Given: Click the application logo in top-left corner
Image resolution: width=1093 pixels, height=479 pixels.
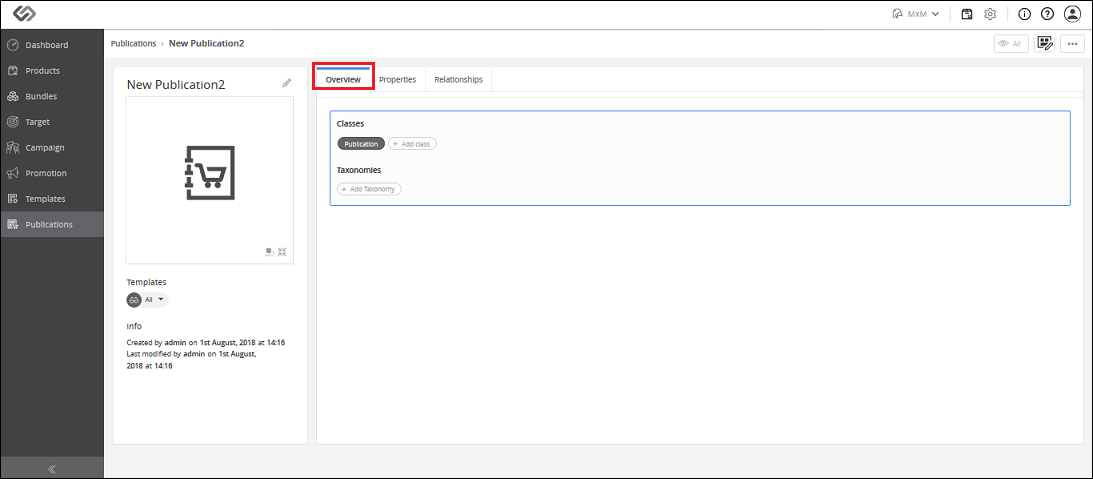Looking at the screenshot, I should pyautogui.click(x=24, y=14).
